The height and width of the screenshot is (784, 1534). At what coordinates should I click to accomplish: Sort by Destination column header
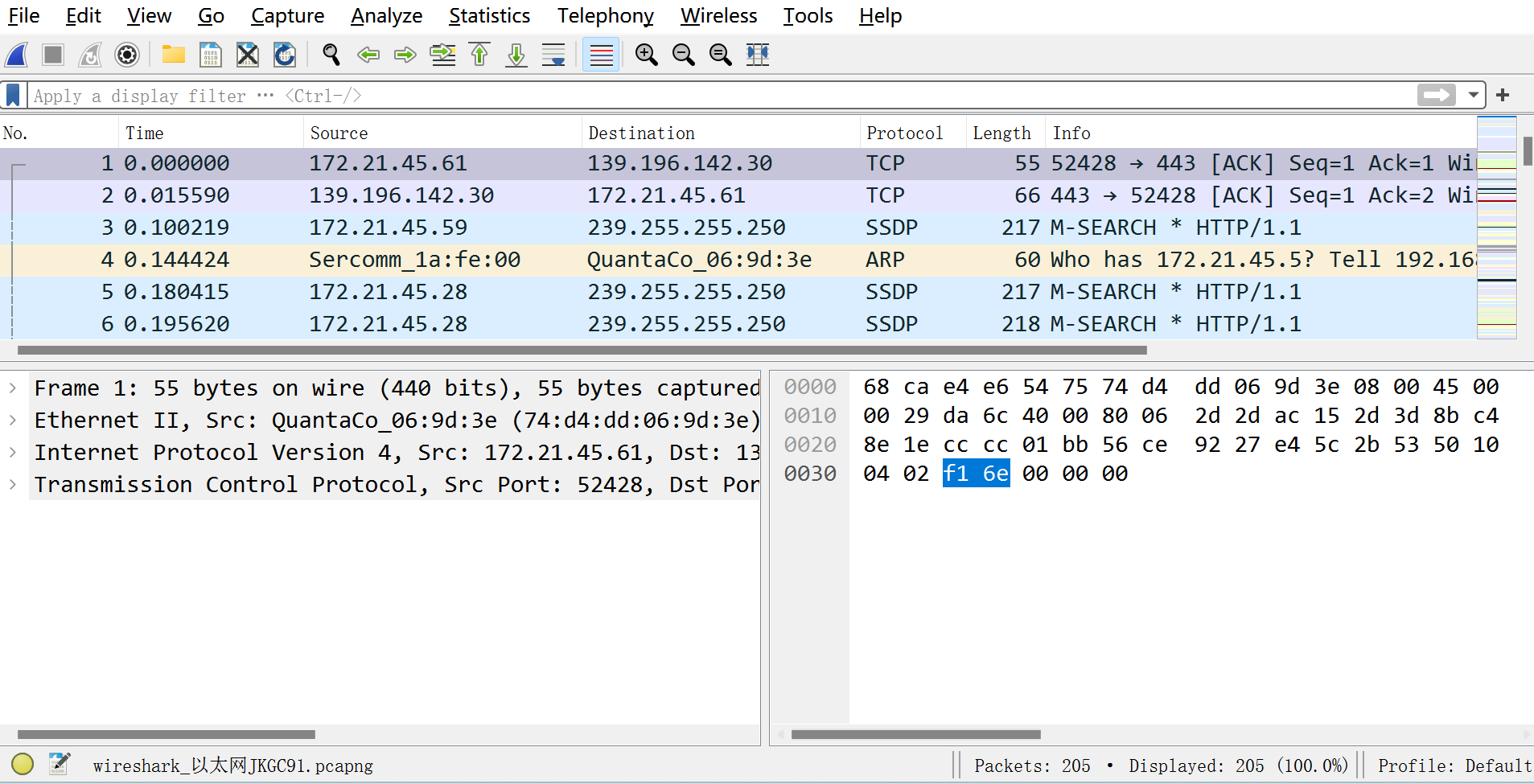[721, 133]
